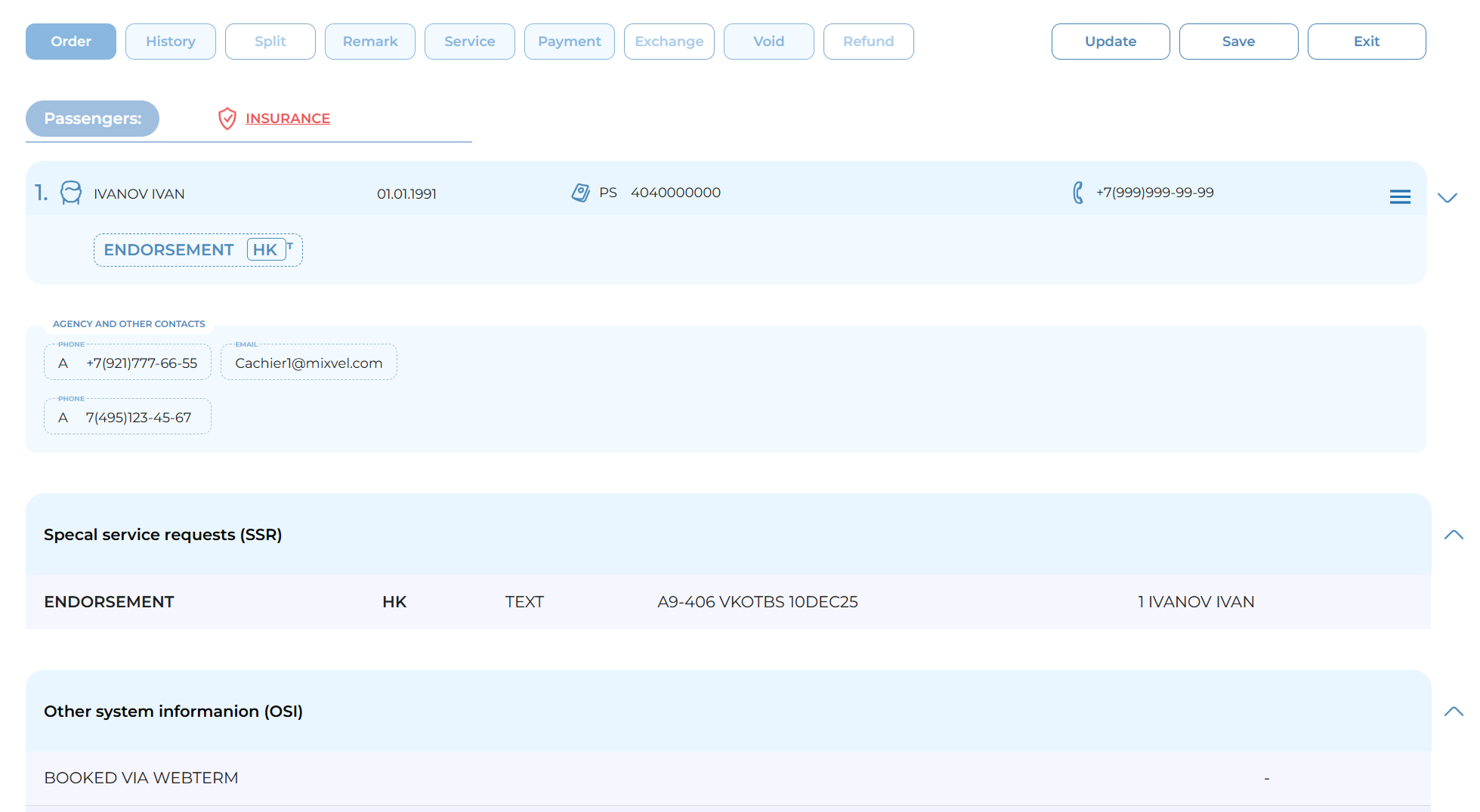
Task: Collapse the Special service requests section
Action: [1453, 535]
